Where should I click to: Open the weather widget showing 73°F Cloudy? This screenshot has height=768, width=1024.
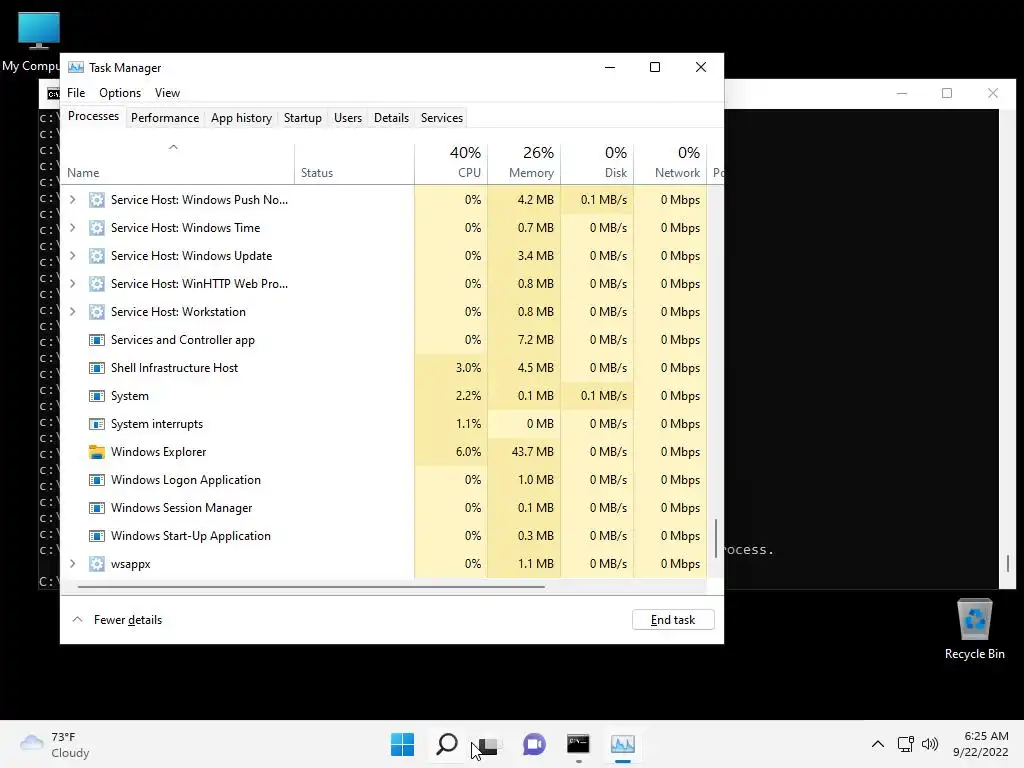55,744
